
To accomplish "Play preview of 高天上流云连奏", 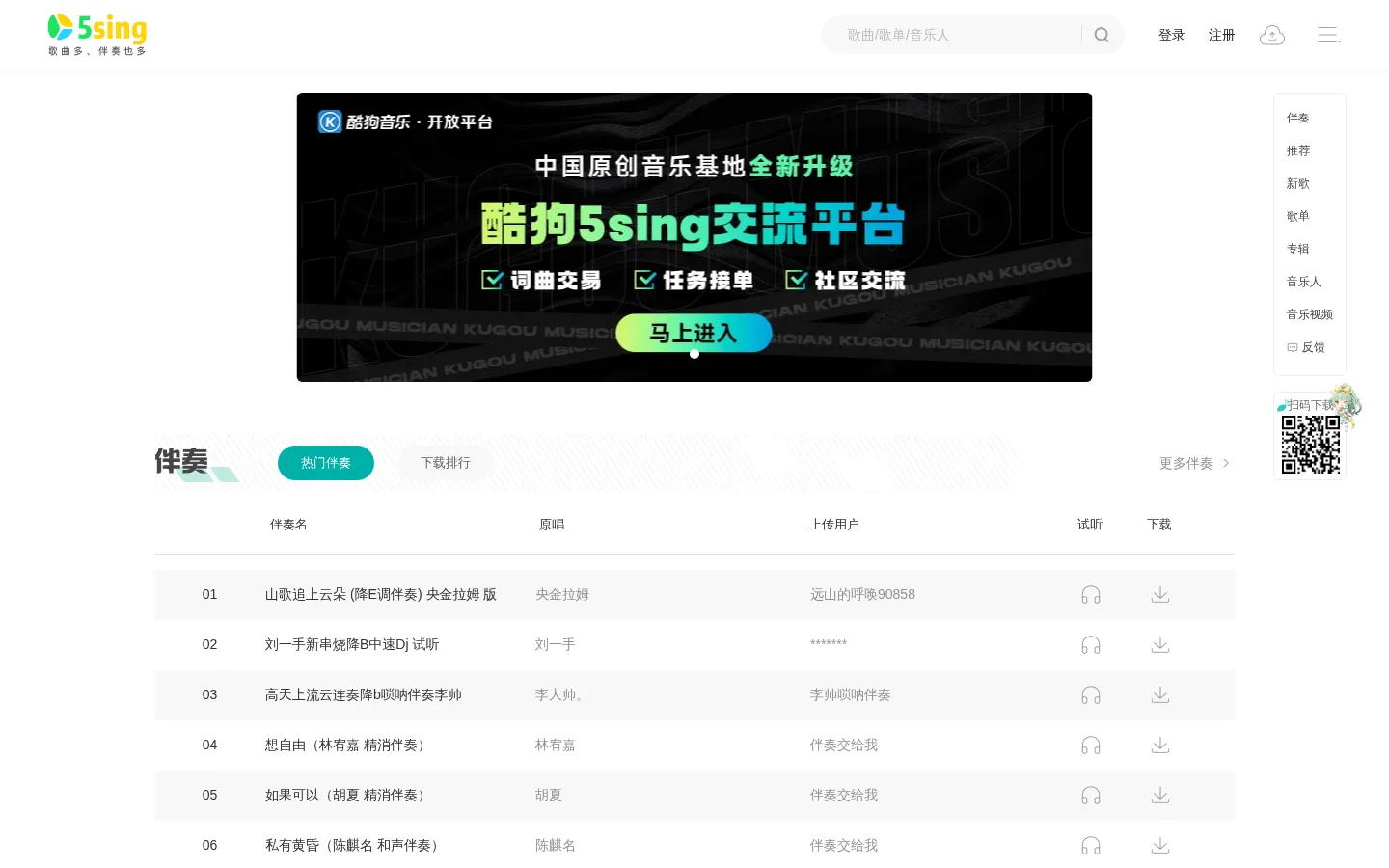I will [1091, 695].
